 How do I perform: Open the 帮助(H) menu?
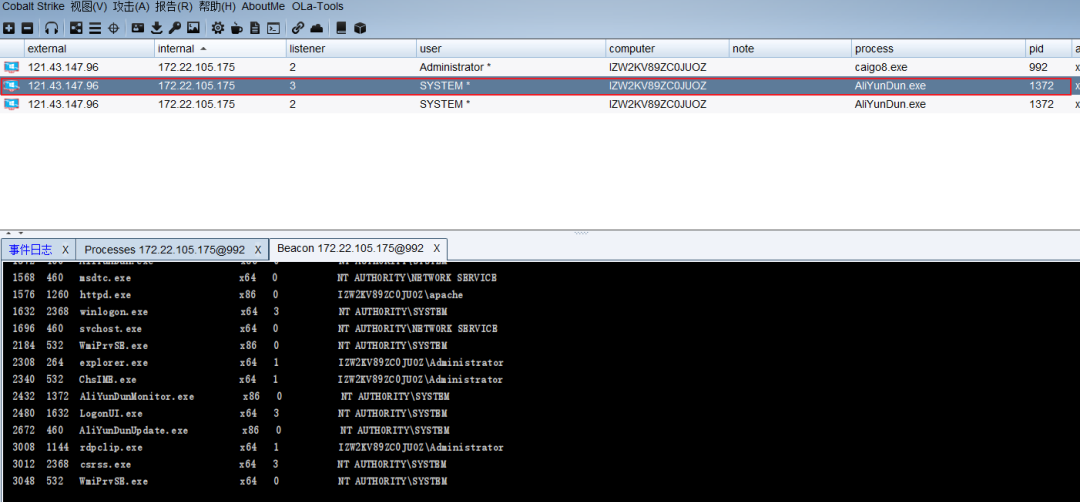pos(216,6)
